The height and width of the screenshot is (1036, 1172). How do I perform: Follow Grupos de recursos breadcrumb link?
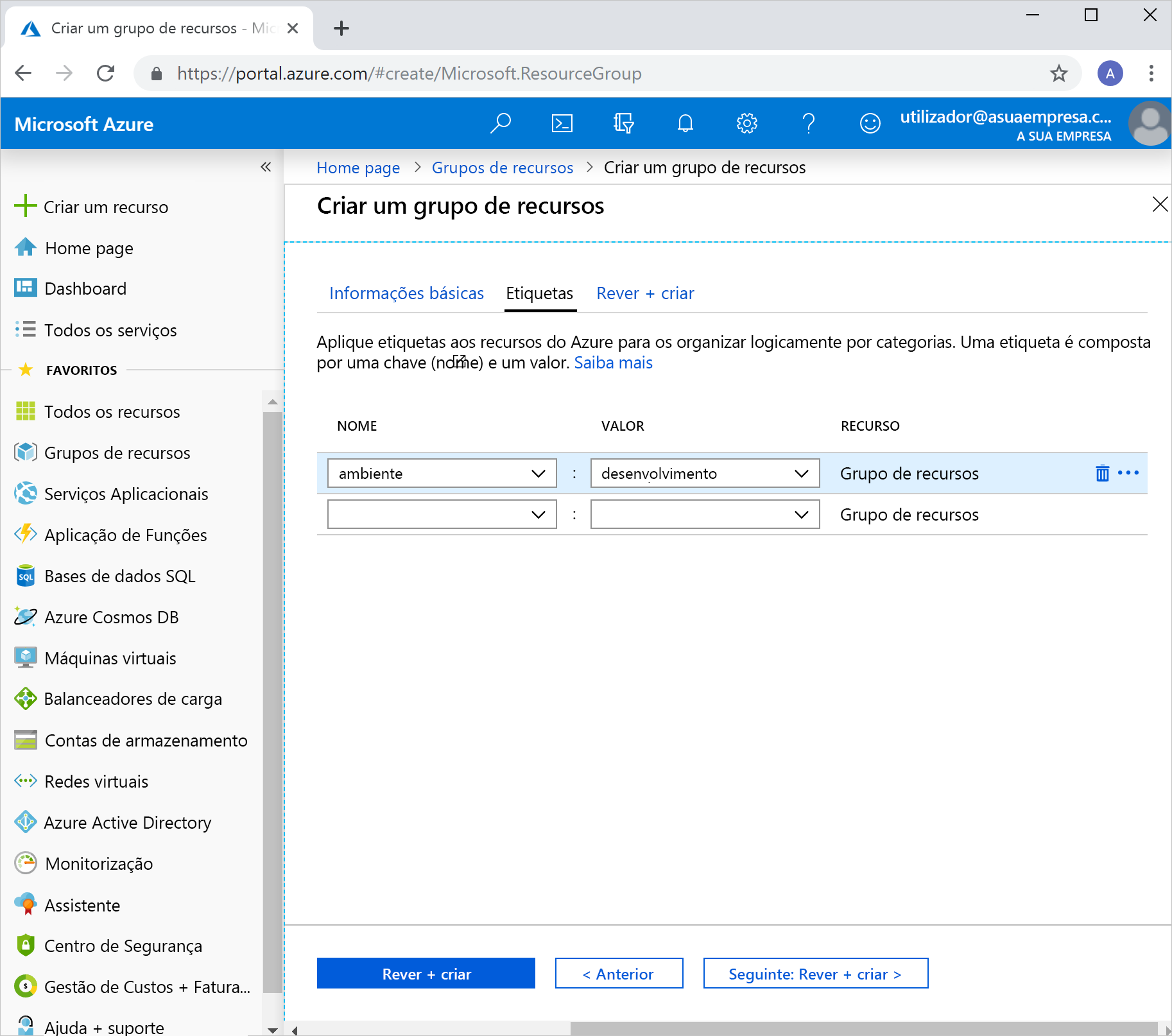tap(502, 168)
